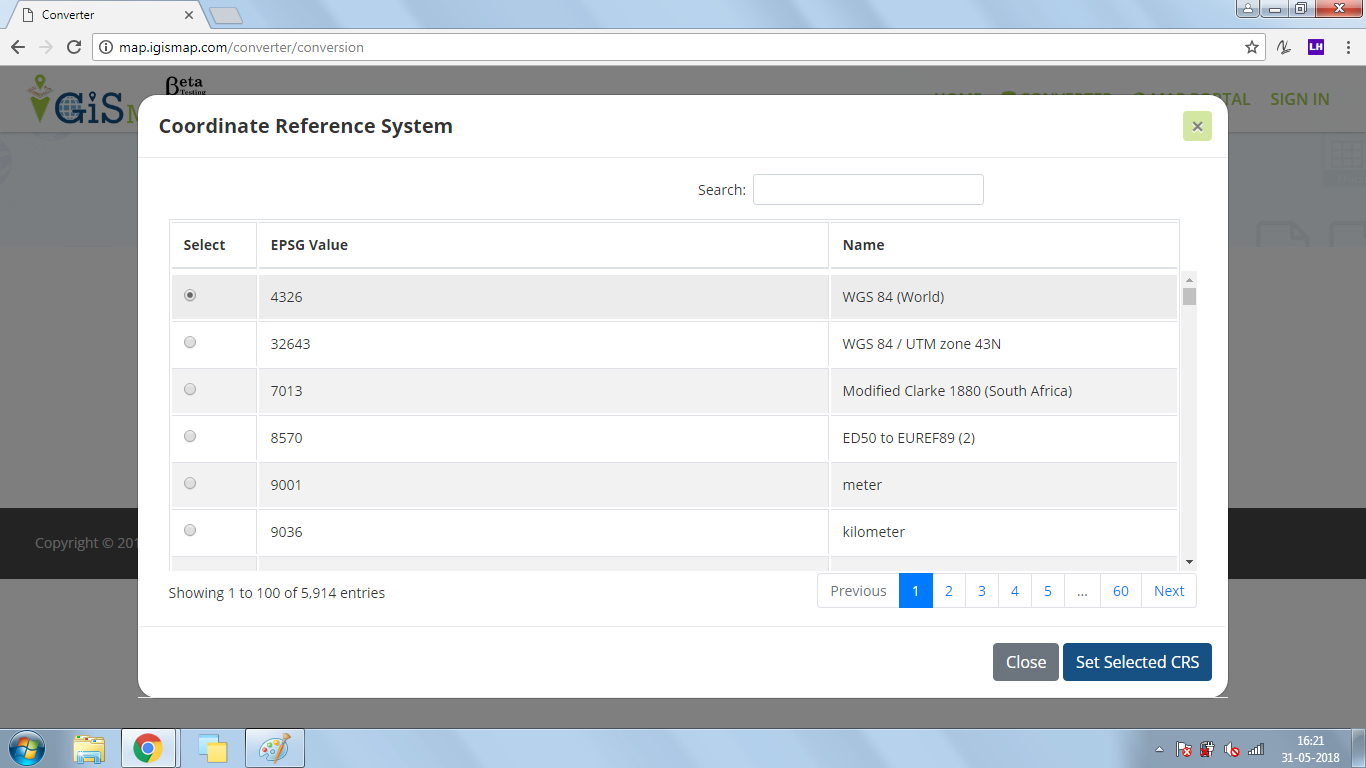The image size is (1366, 768).
Task: Bookmark this page with star icon
Action: [x=1251, y=47]
